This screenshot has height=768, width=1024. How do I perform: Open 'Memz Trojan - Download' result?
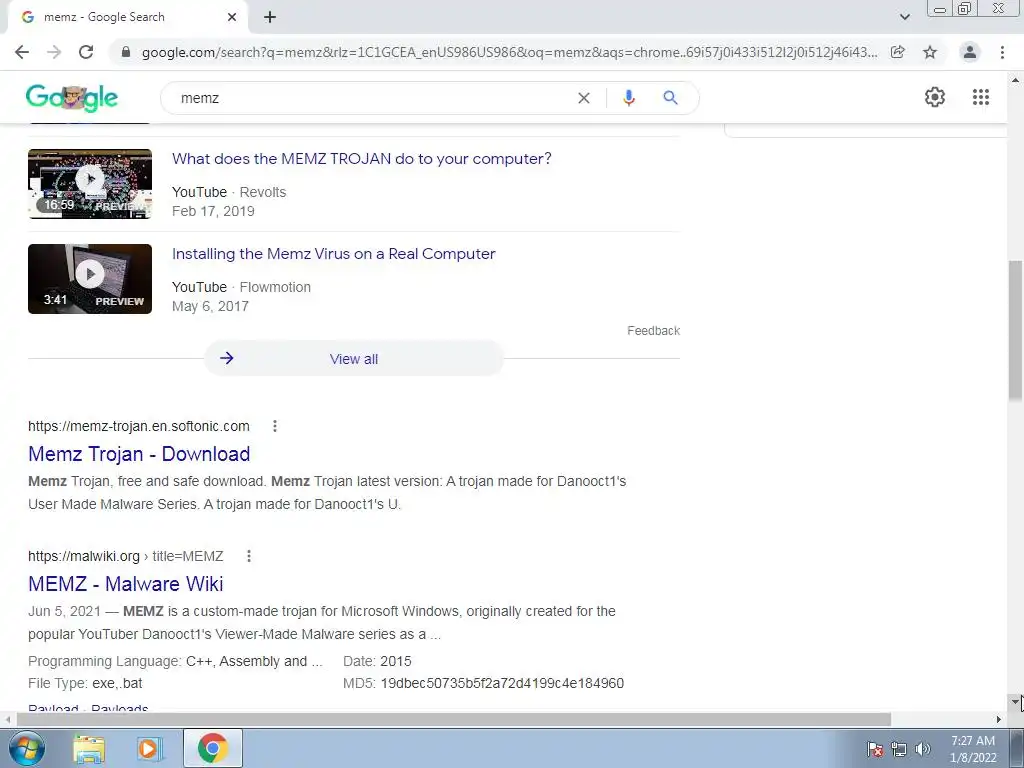tap(139, 454)
